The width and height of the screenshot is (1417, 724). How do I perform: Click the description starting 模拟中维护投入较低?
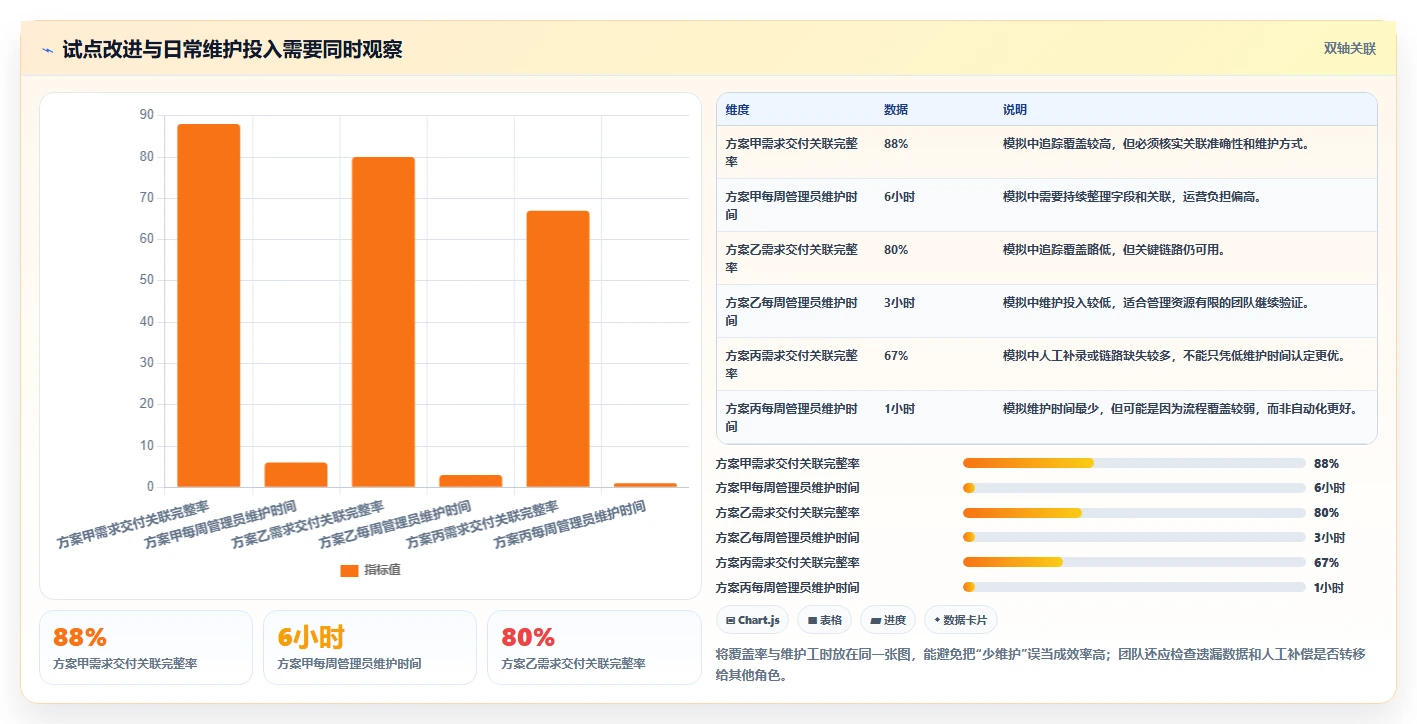tap(1156, 302)
